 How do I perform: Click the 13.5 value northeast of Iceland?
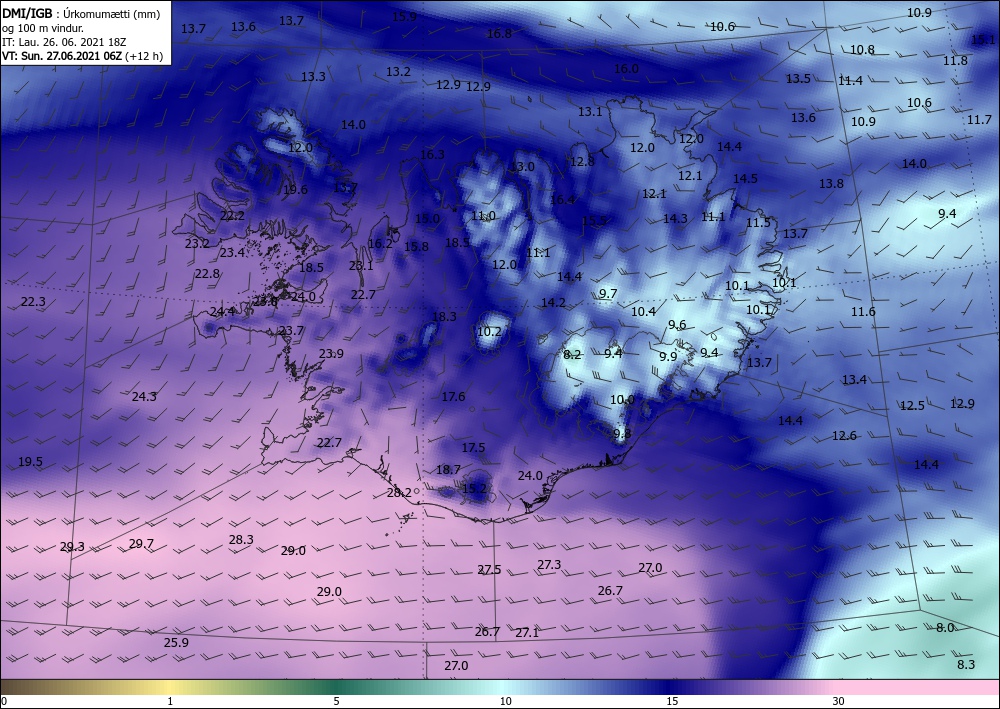pos(798,78)
